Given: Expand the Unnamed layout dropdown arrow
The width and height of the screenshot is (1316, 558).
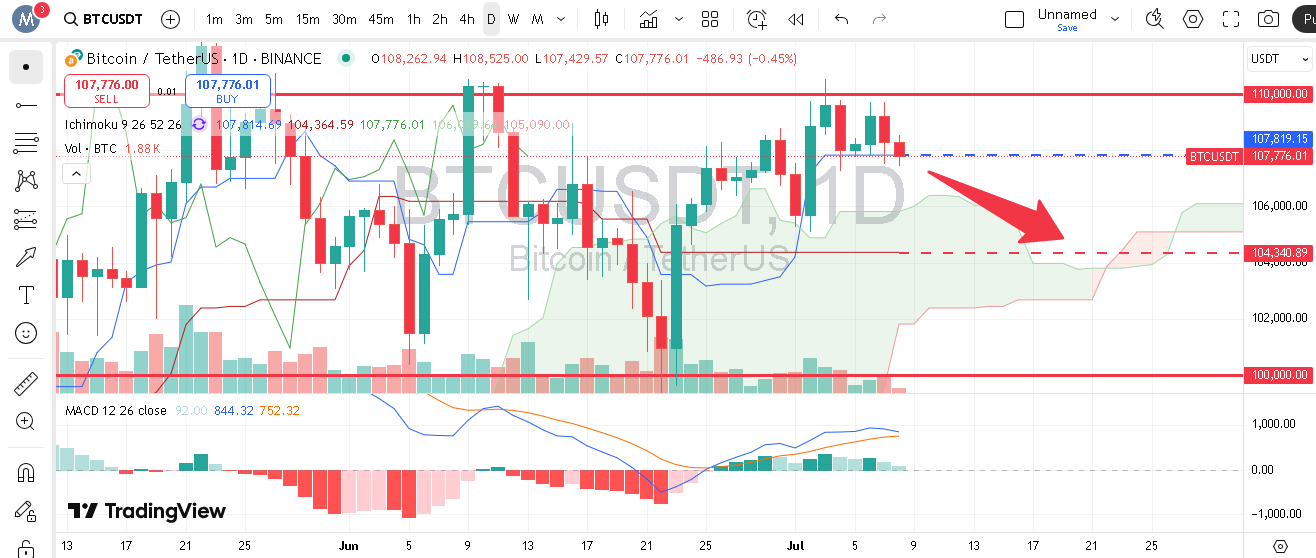Looking at the screenshot, I should pyautogui.click(x=1117, y=19).
